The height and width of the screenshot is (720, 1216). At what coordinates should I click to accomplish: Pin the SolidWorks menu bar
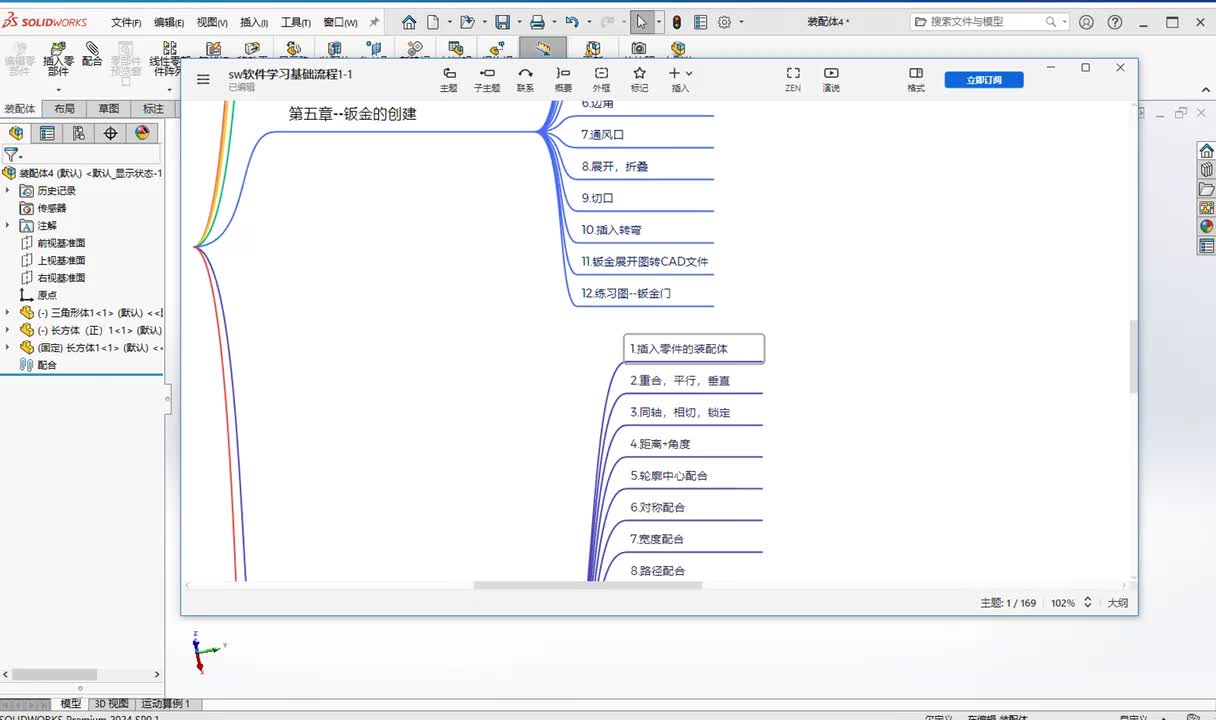(x=374, y=22)
